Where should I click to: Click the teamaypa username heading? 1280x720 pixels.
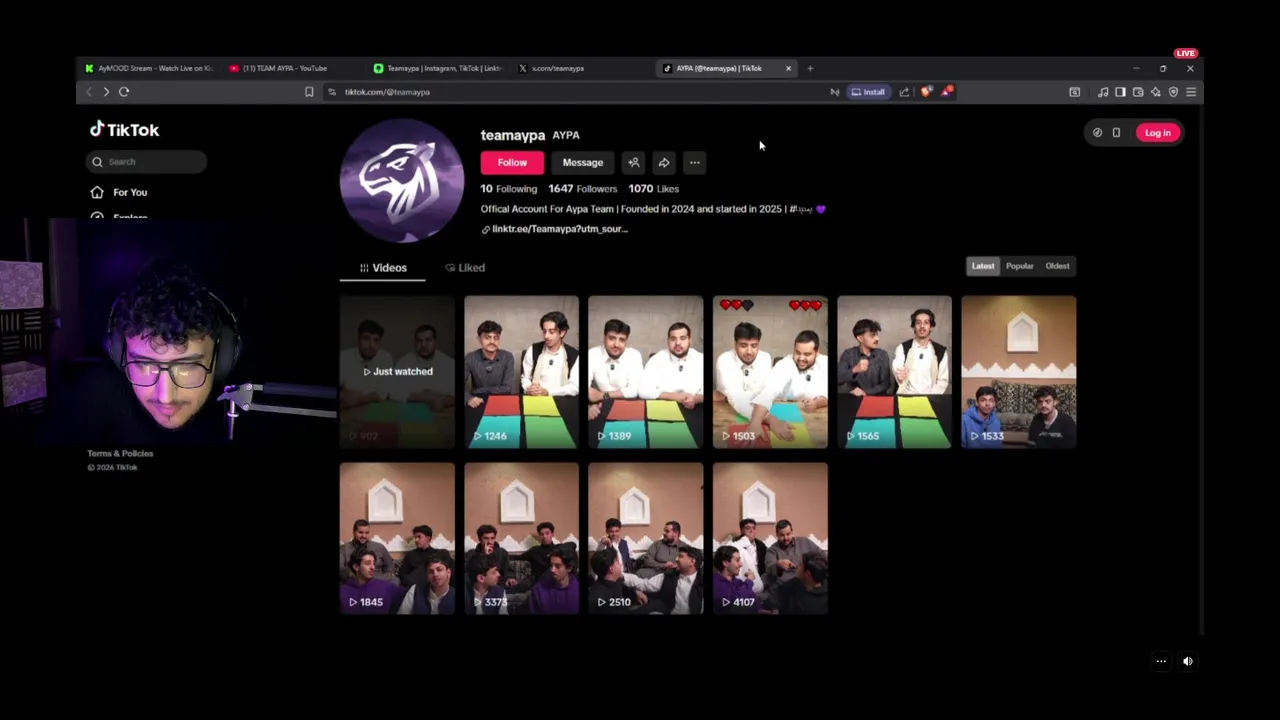coord(513,135)
